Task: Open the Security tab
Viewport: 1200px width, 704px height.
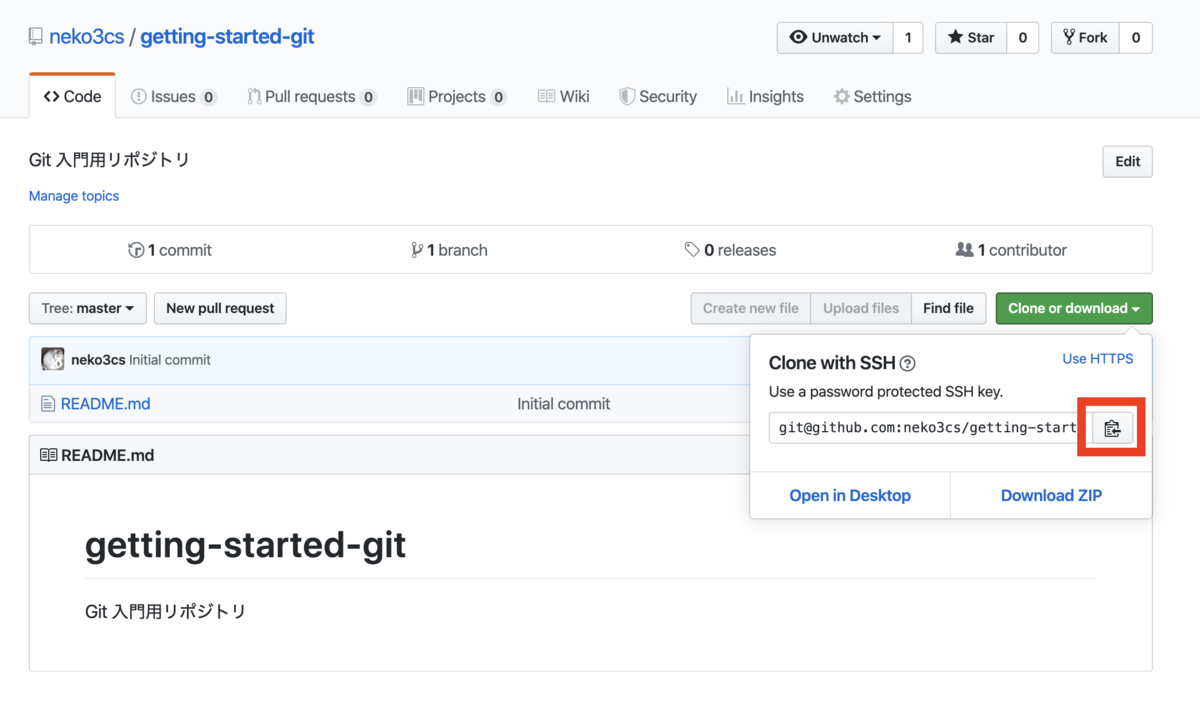Action: 657,96
